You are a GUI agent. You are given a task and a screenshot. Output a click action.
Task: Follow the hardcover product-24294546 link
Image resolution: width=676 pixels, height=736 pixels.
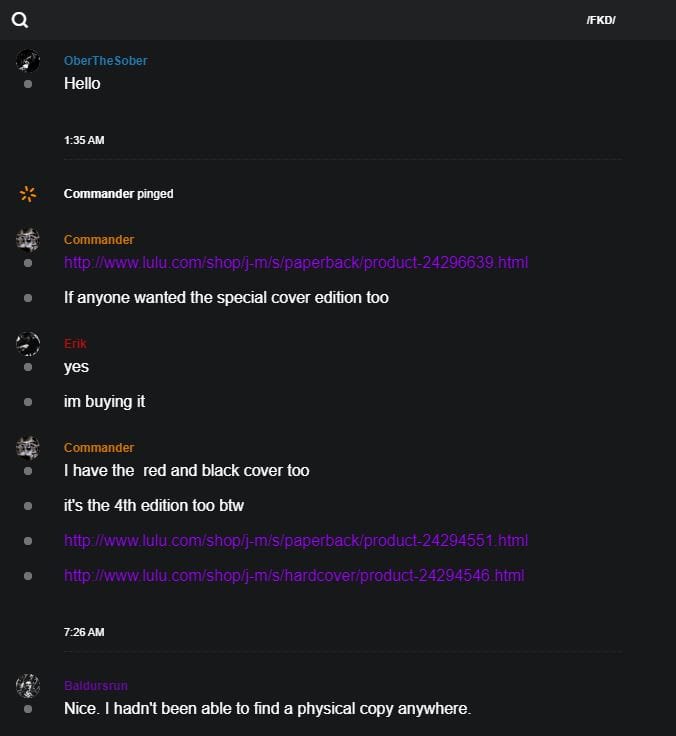[294, 576]
